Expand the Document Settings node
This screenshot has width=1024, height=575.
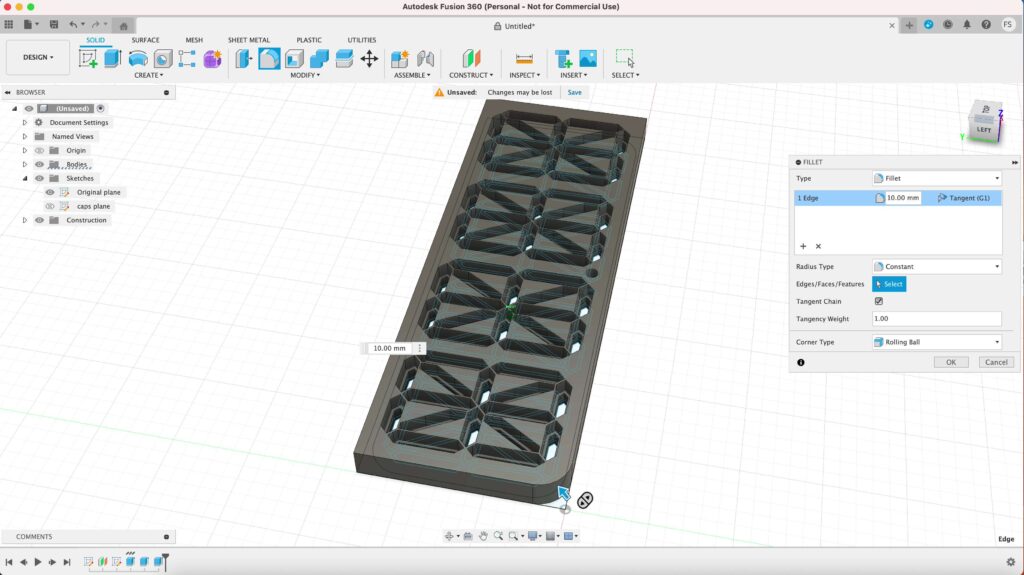click(x=25, y=122)
